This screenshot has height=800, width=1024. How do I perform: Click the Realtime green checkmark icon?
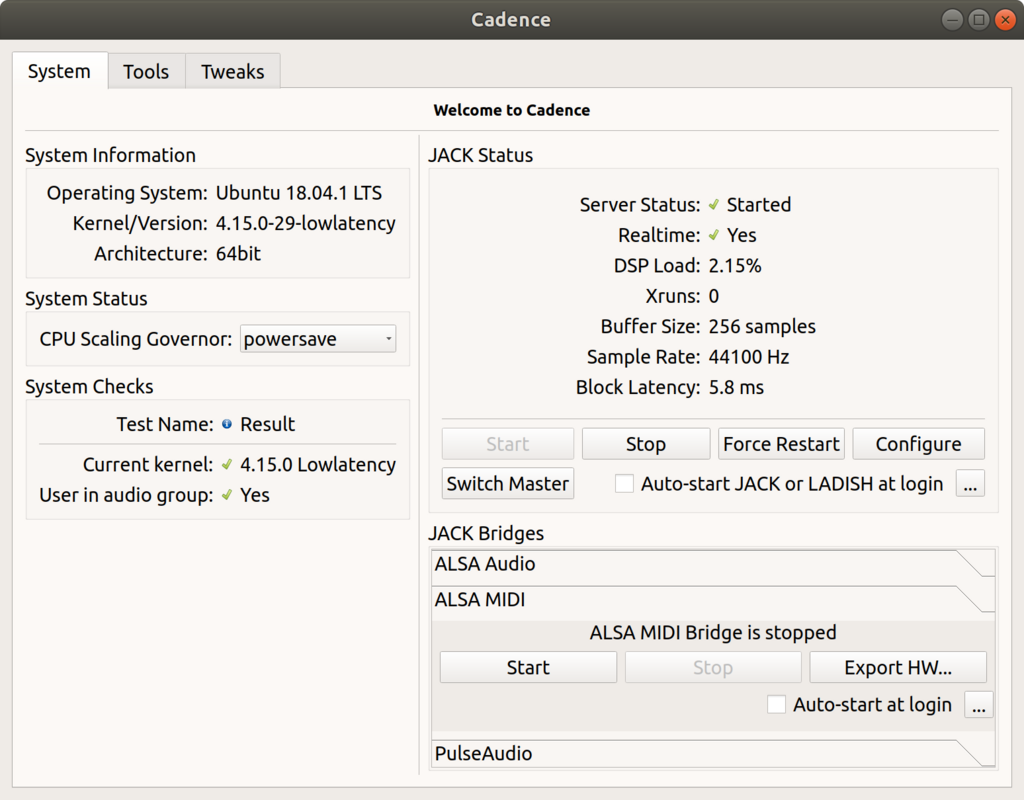coord(714,236)
